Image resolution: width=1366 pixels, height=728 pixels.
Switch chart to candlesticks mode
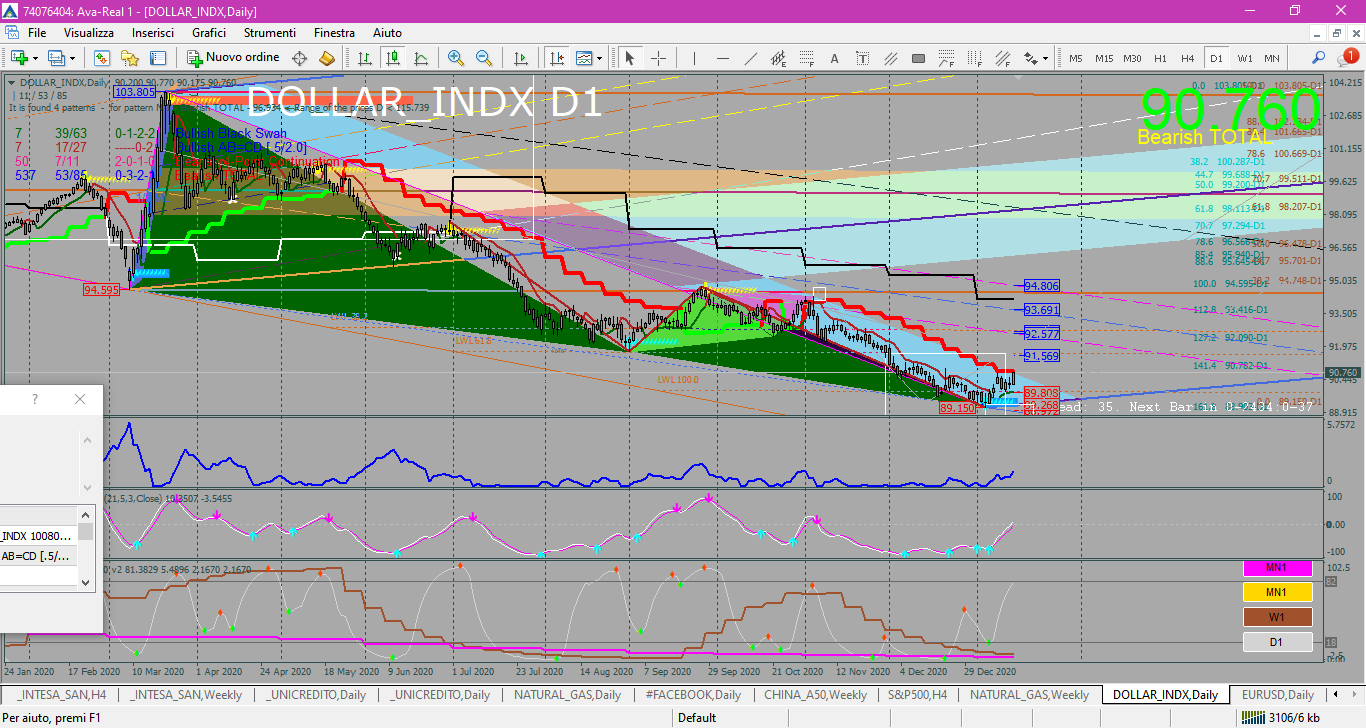pyautogui.click(x=392, y=58)
